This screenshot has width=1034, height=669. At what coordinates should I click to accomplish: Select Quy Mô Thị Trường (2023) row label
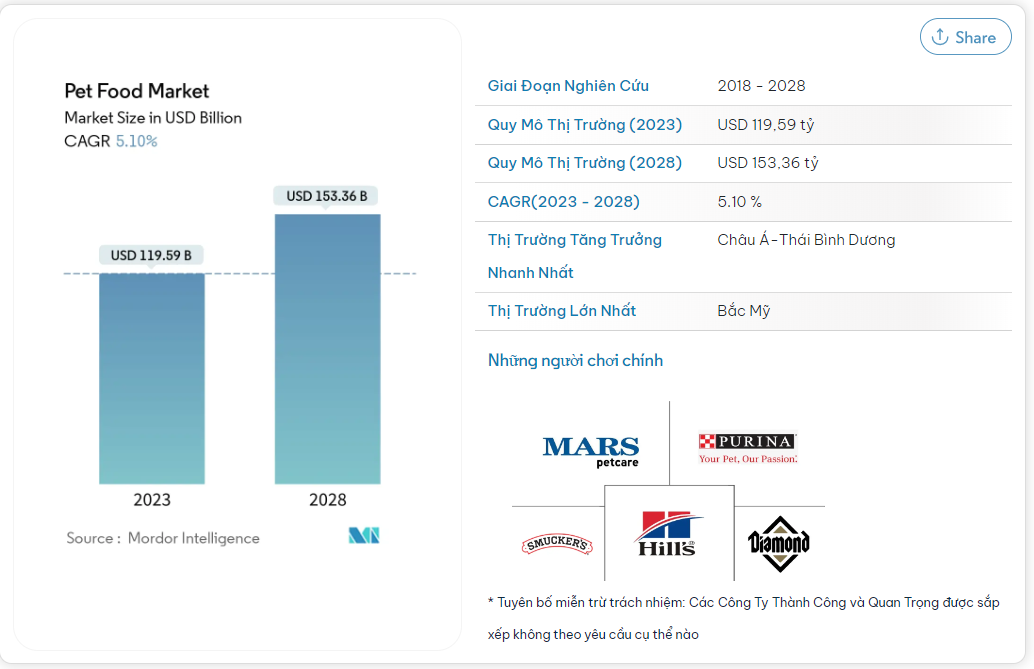click(584, 125)
